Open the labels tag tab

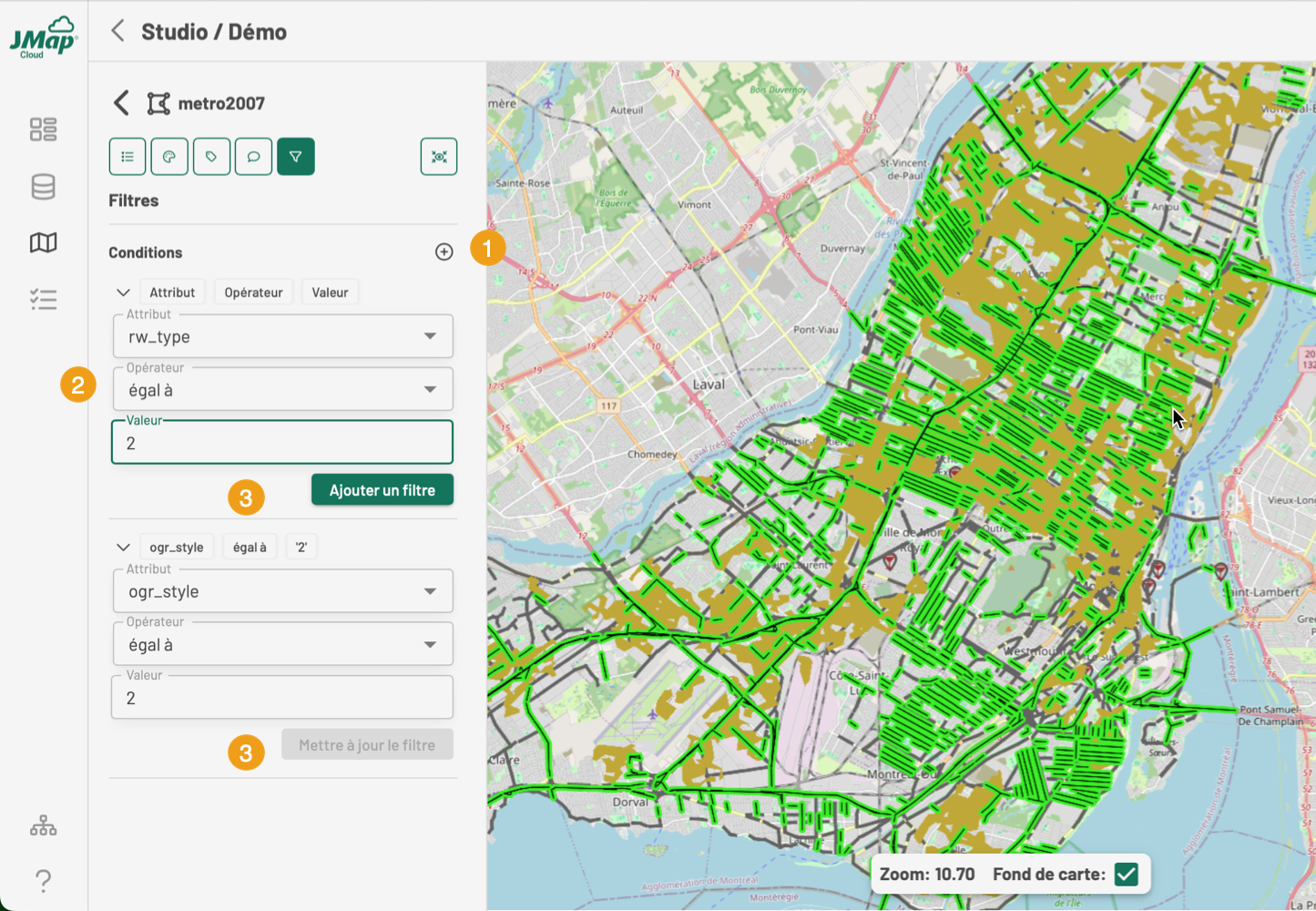211,157
